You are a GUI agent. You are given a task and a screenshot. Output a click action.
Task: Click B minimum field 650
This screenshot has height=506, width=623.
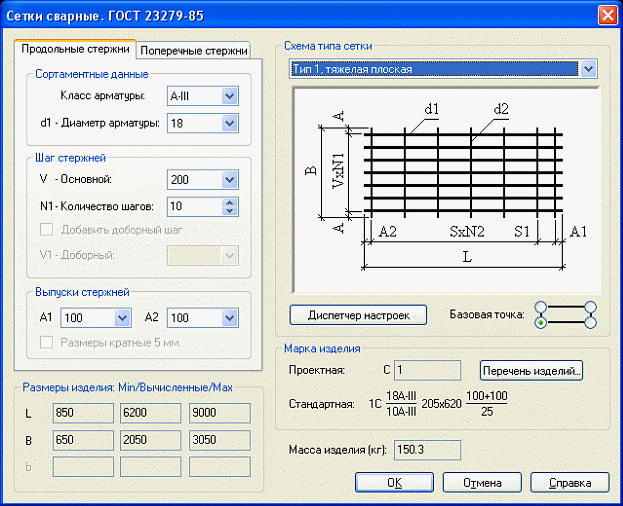tap(83, 440)
